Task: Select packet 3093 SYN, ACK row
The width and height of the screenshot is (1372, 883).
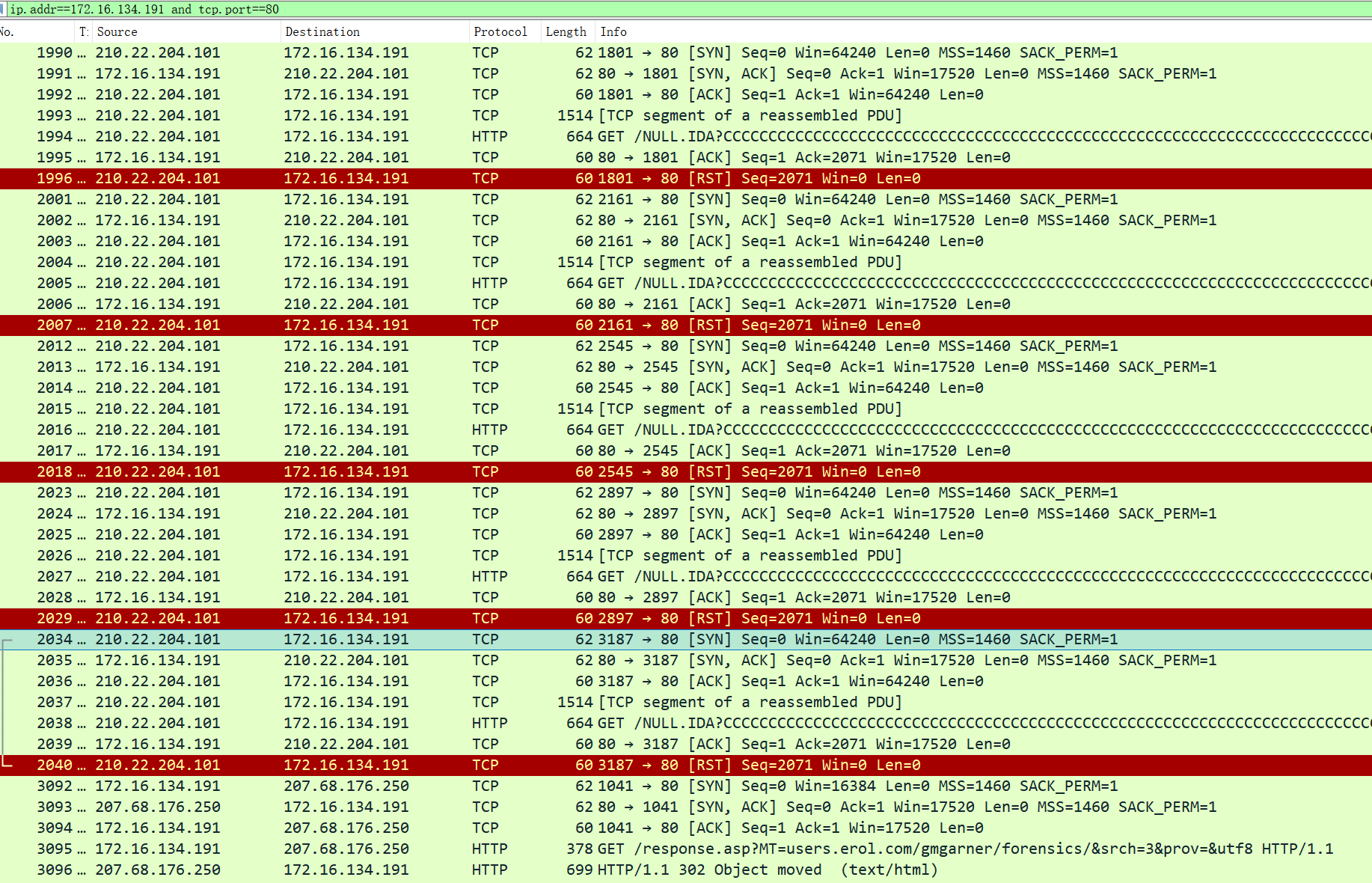Action: 686,807
